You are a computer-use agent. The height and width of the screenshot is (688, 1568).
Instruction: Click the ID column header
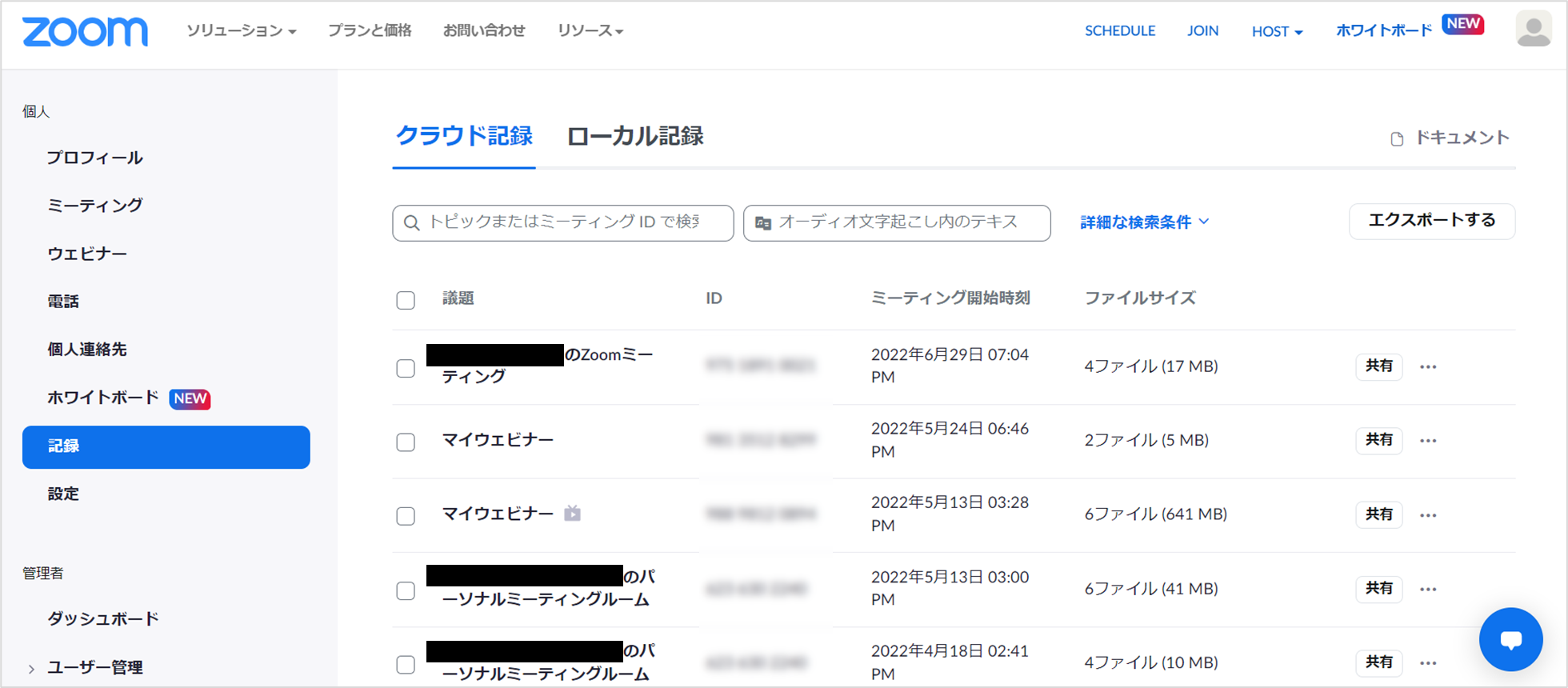(x=714, y=298)
